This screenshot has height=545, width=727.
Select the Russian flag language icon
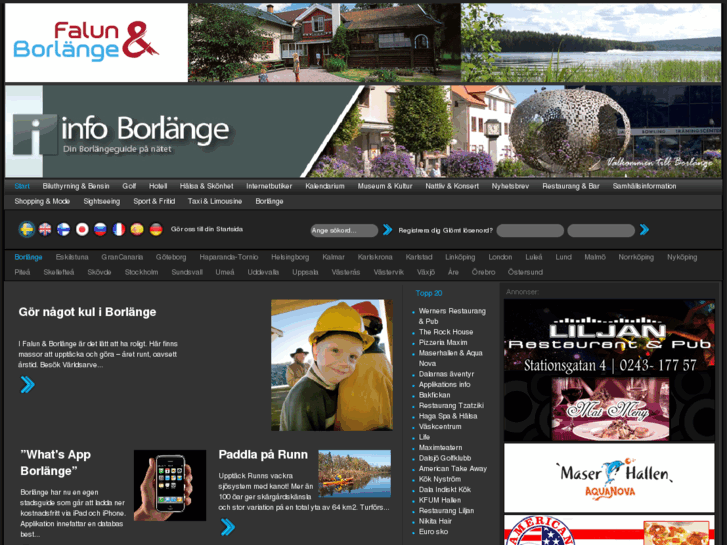click(101, 229)
